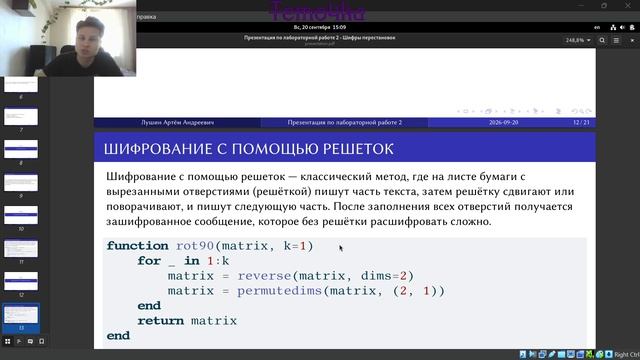The image size is (640, 360).
Task: Click footer text Презентация по лабораторной работе 2
Action: pyautogui.click(x=344, y=122)
